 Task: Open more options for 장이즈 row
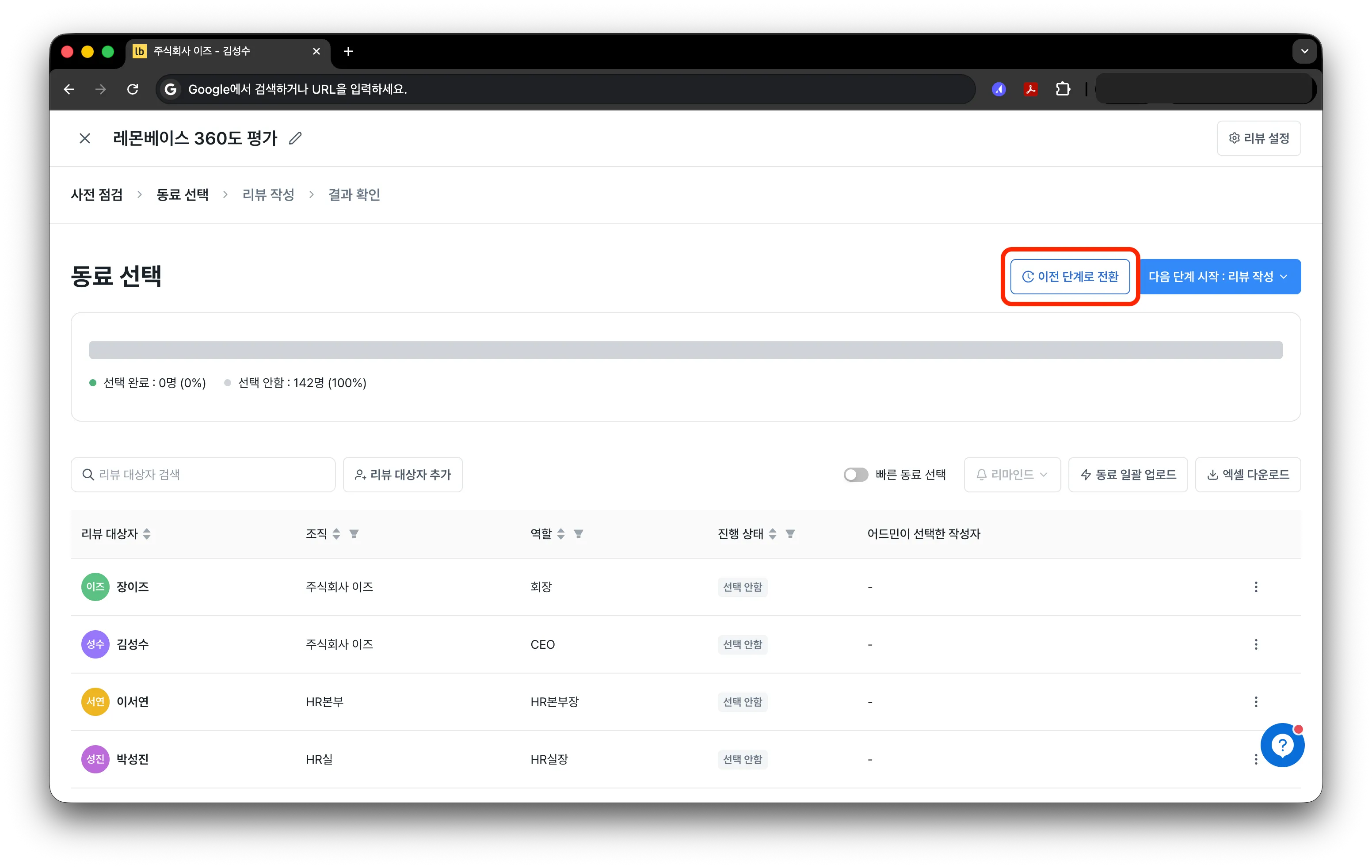coord(1256,587)
